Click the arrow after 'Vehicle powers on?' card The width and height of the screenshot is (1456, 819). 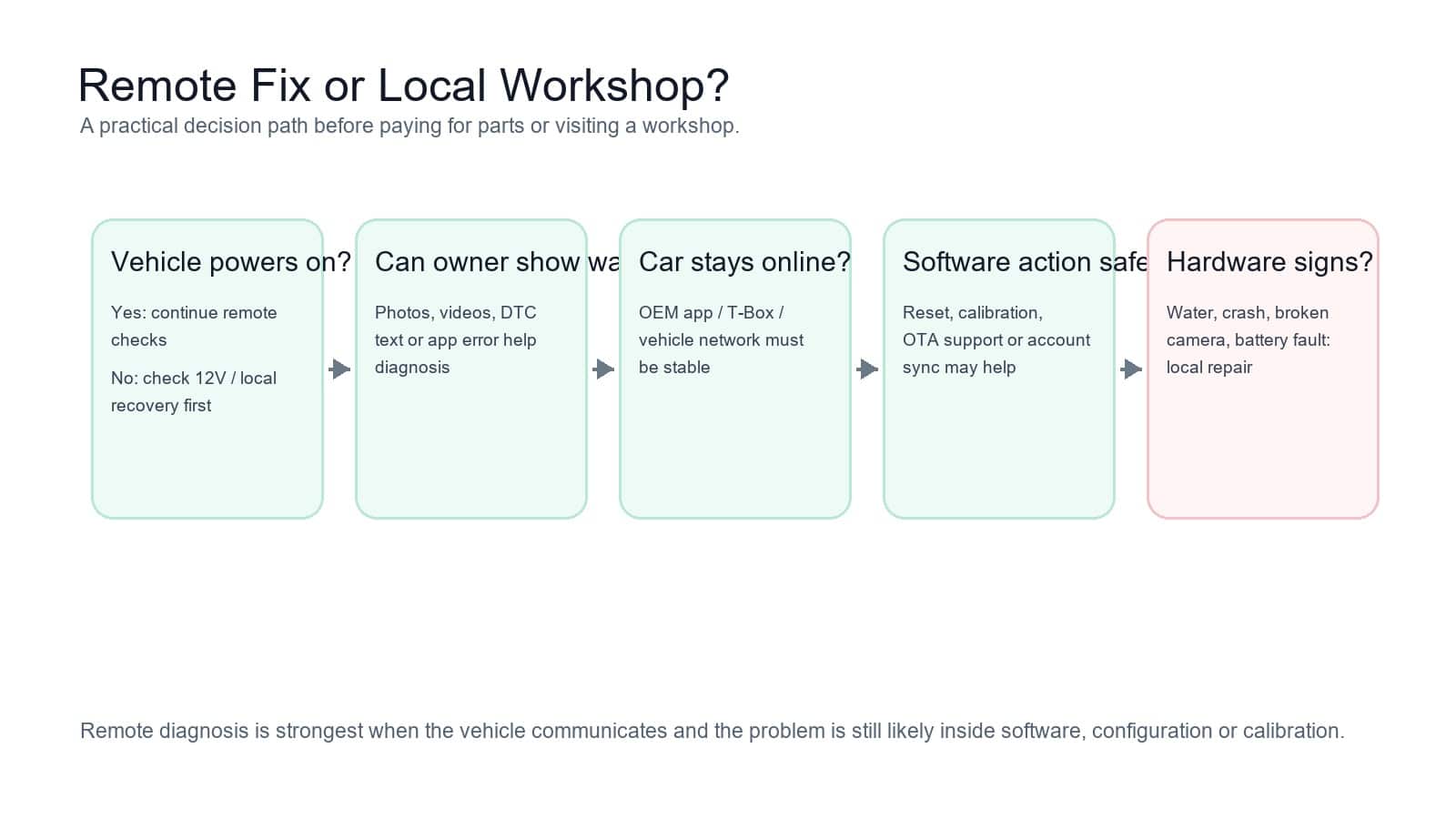click(x=339, y=369)
